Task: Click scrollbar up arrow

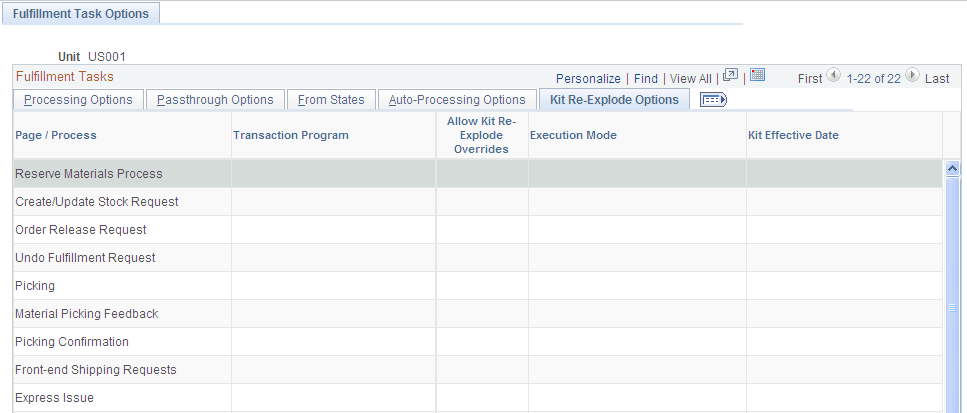Action: pyautogui.click(x=952, y=168)
